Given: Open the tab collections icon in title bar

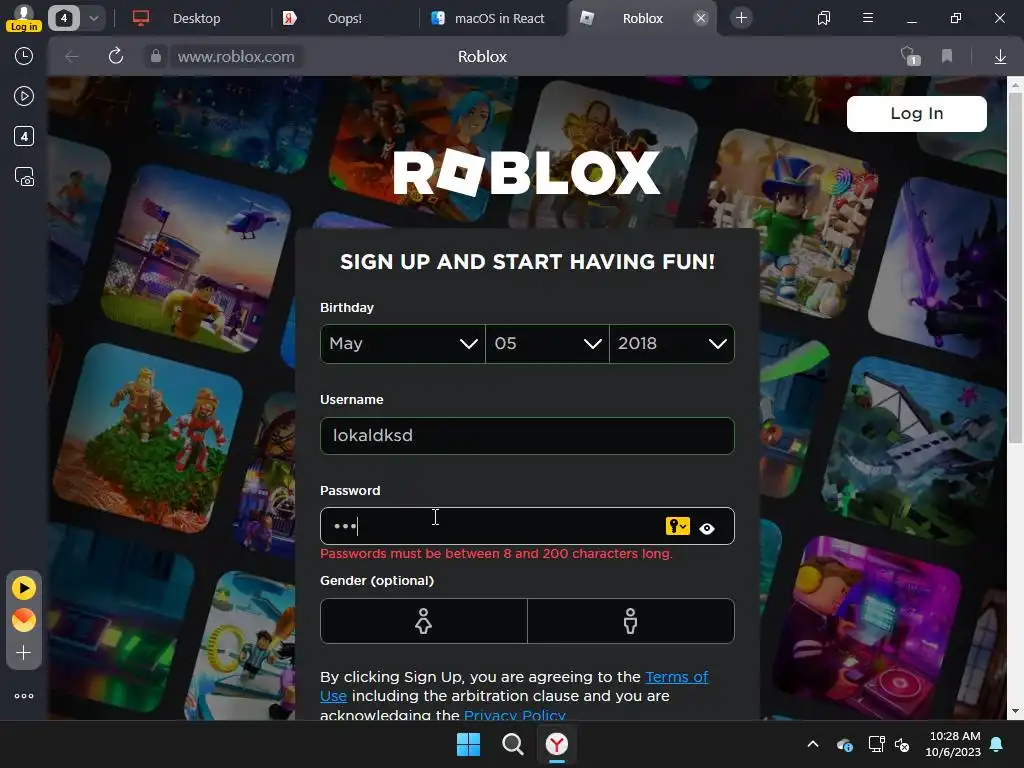Looking at the screenshot, I should pos(824,18).
